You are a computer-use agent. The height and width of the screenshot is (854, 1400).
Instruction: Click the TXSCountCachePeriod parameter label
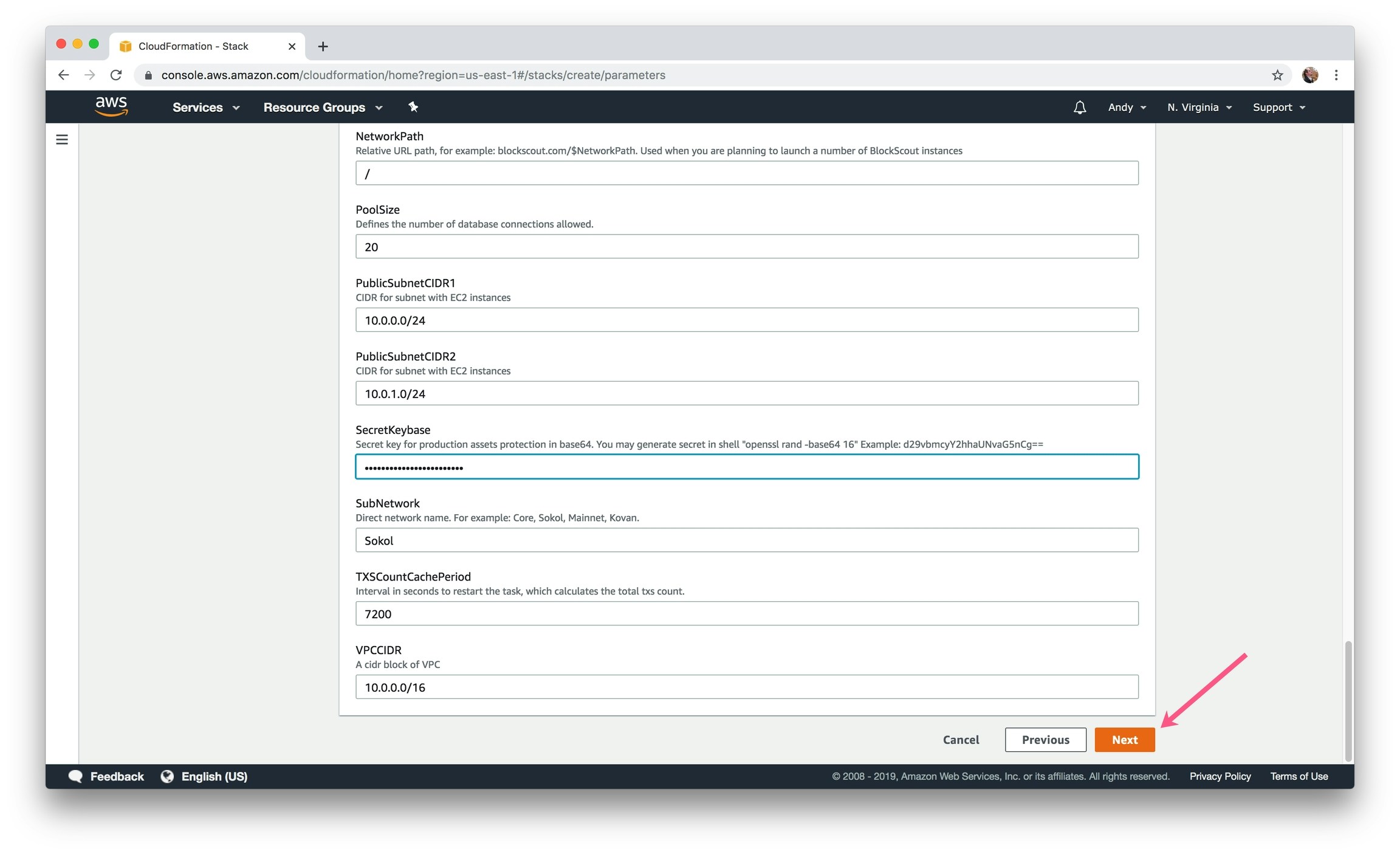click(x=413, y=576)
